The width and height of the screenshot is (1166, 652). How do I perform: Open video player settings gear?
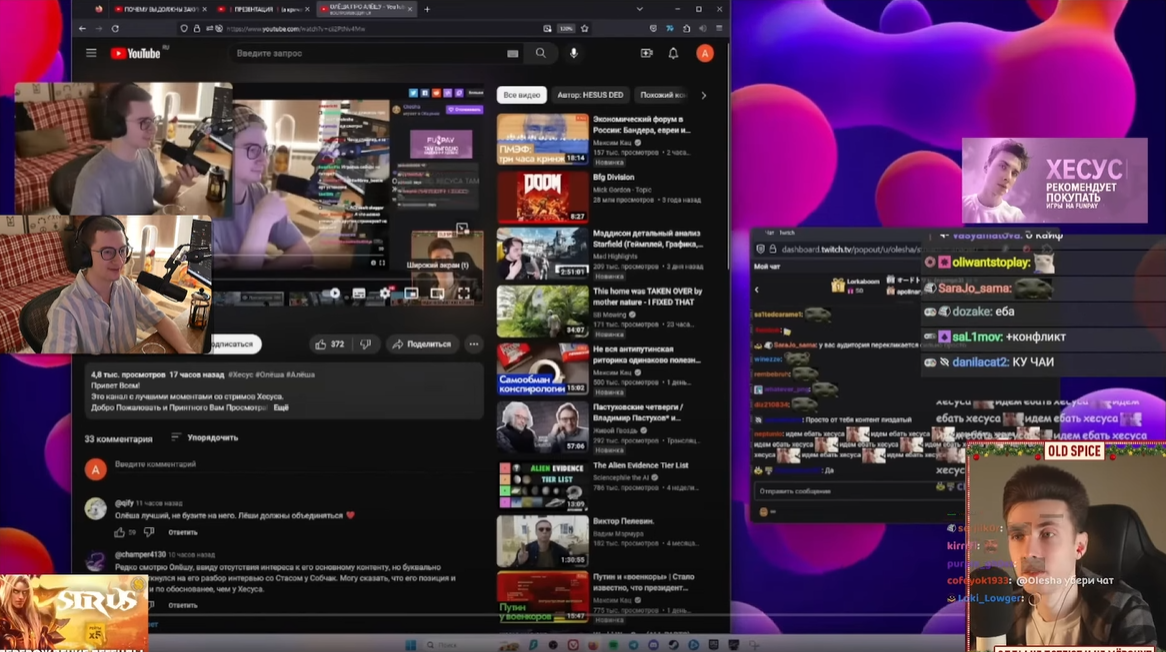point(385,293)
